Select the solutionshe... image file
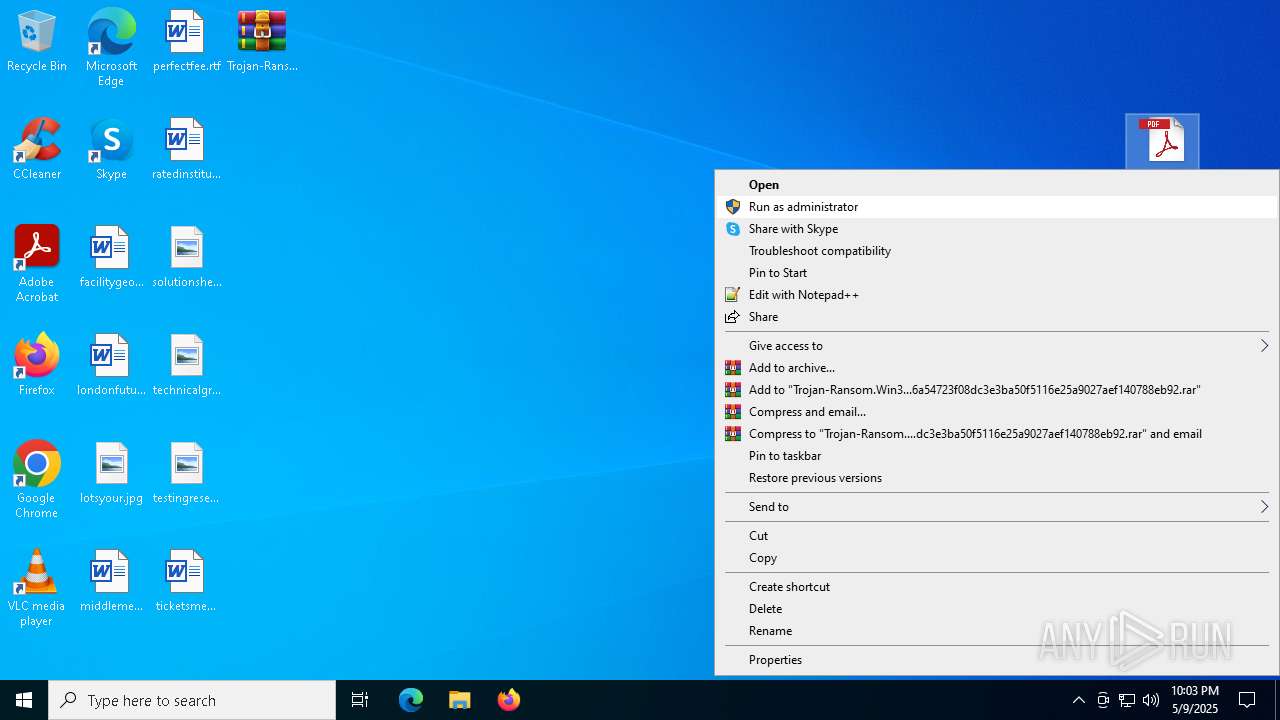Screen dimensions: 1280x720 [186, 258]
